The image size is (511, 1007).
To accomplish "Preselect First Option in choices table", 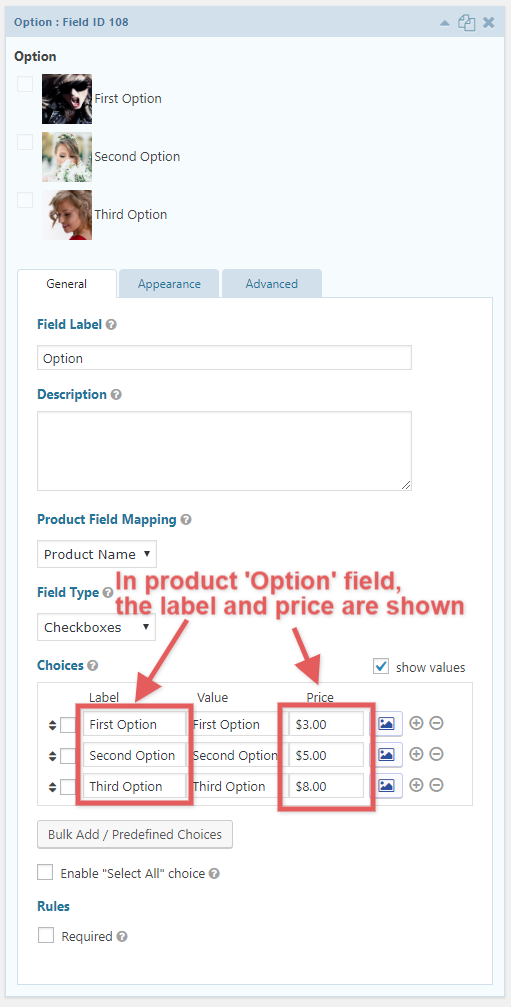I will coord(68,725).
